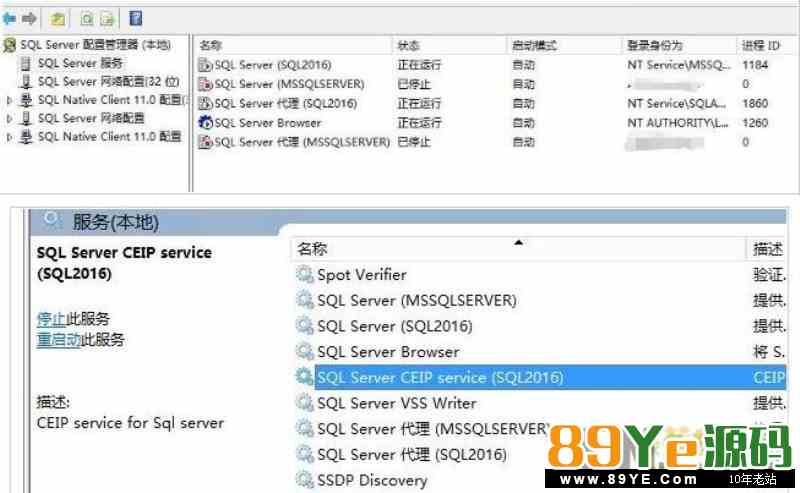Click the SQL Server VSS Writer gear icon
800x493 pixels.
(x=305, y=403)
